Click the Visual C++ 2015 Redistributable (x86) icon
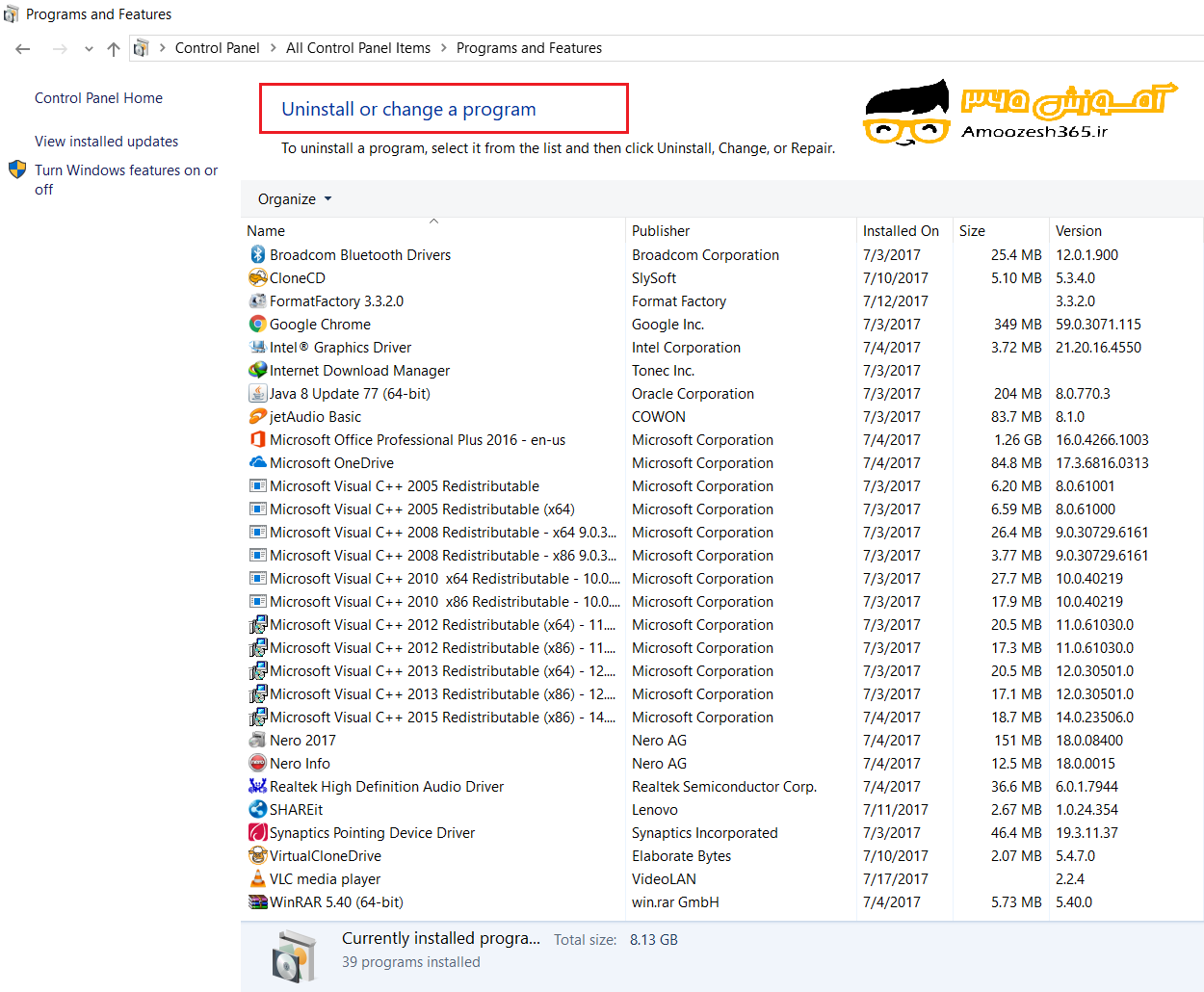Screen dimensions: 1204x992 (x=258, y=717)
